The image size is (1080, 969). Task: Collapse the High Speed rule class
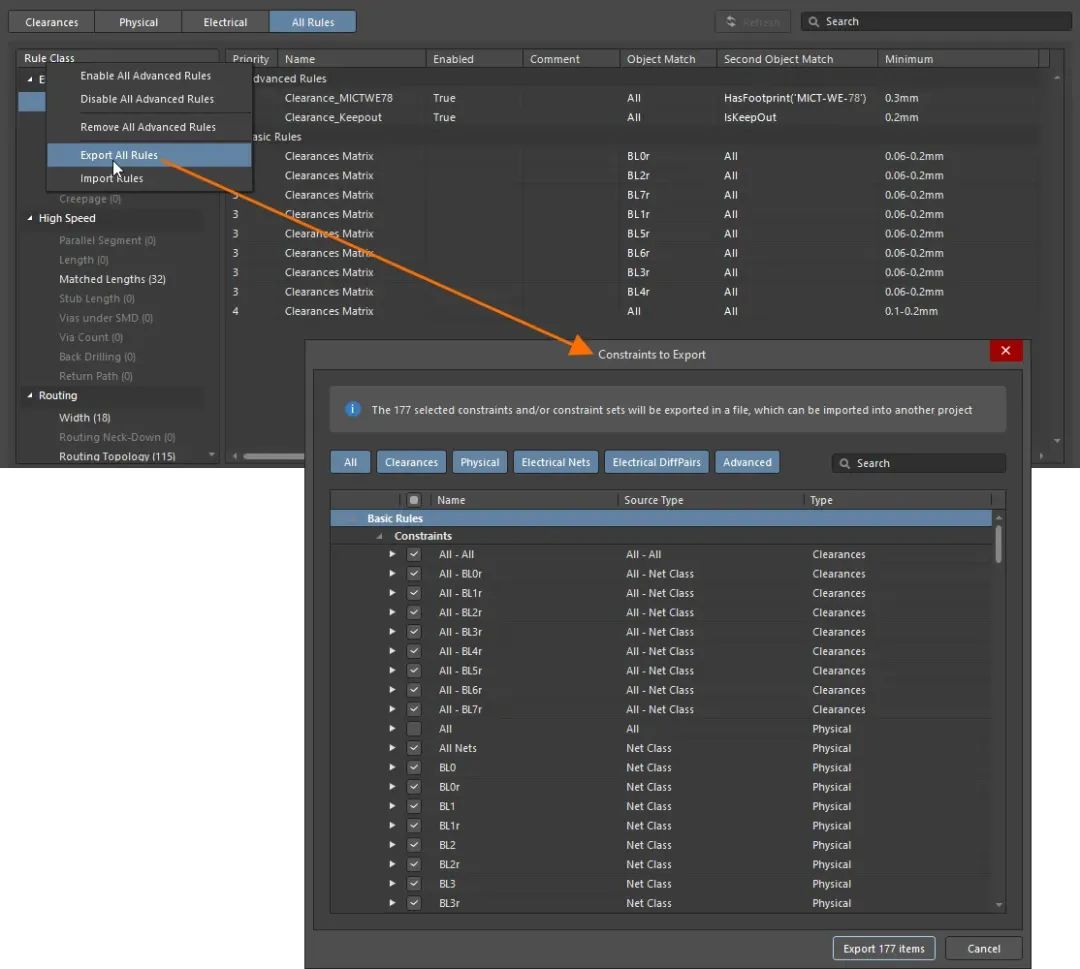30,218
